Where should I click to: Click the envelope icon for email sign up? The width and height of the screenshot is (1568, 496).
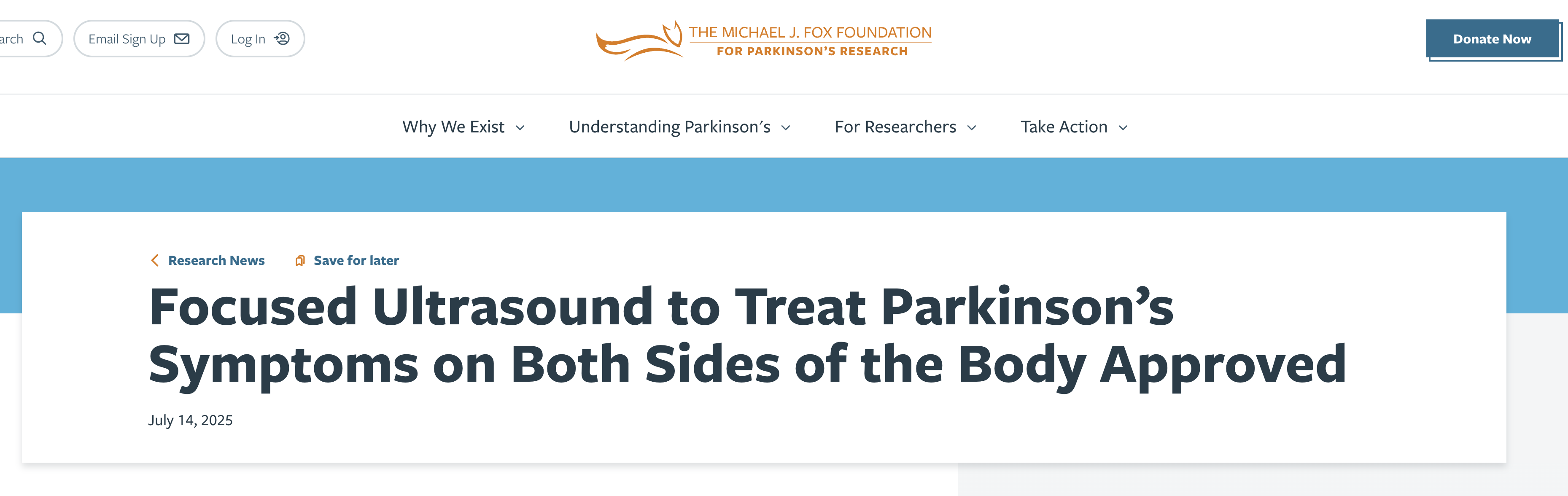181,39
